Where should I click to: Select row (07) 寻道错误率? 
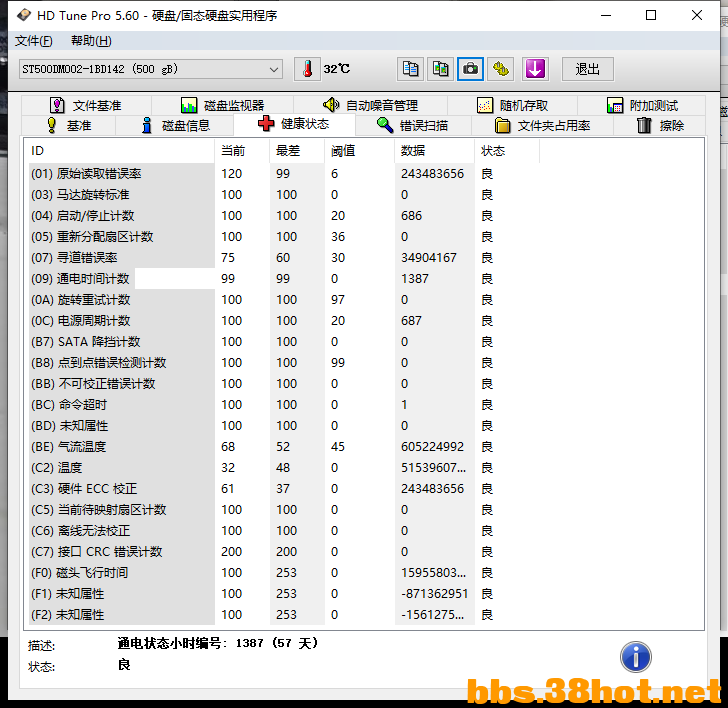click(x=284, y=258)
